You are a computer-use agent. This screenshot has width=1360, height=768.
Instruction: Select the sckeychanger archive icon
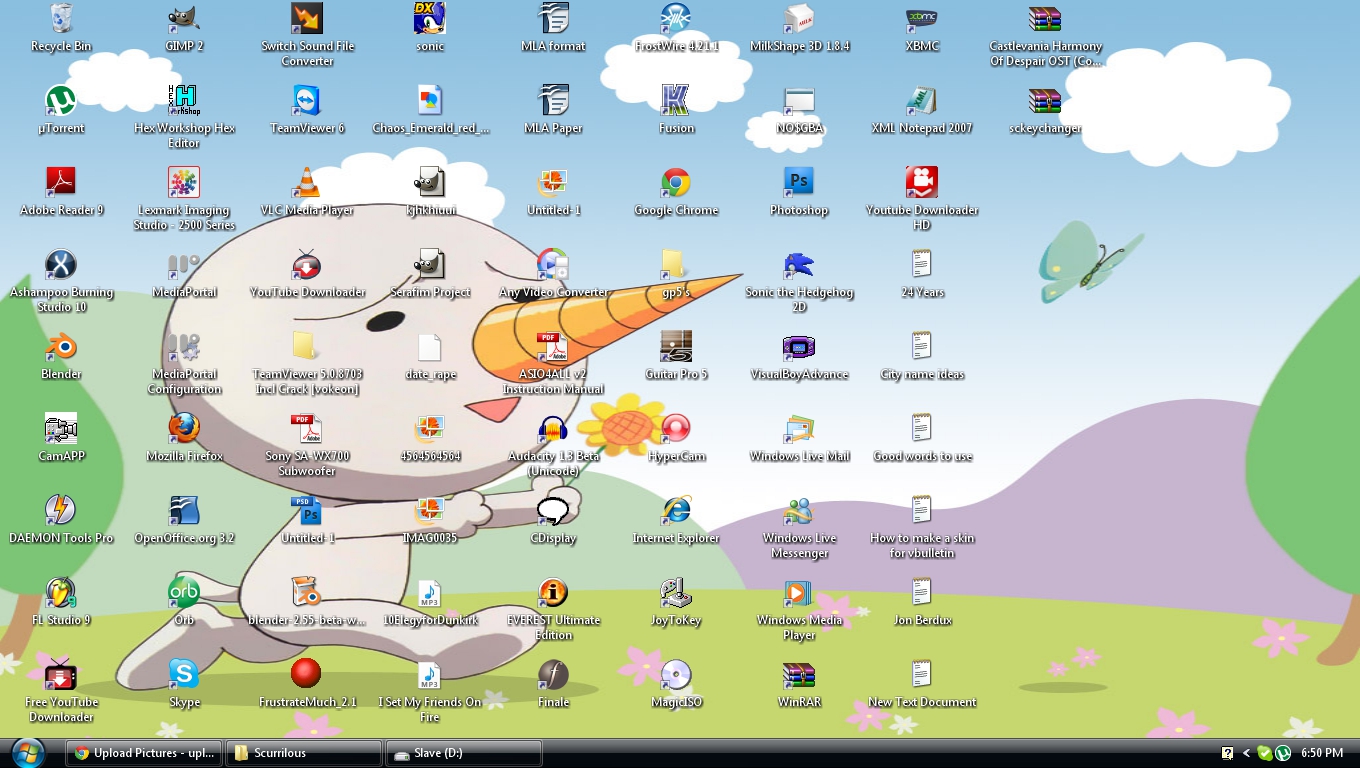click(1045, 100)
